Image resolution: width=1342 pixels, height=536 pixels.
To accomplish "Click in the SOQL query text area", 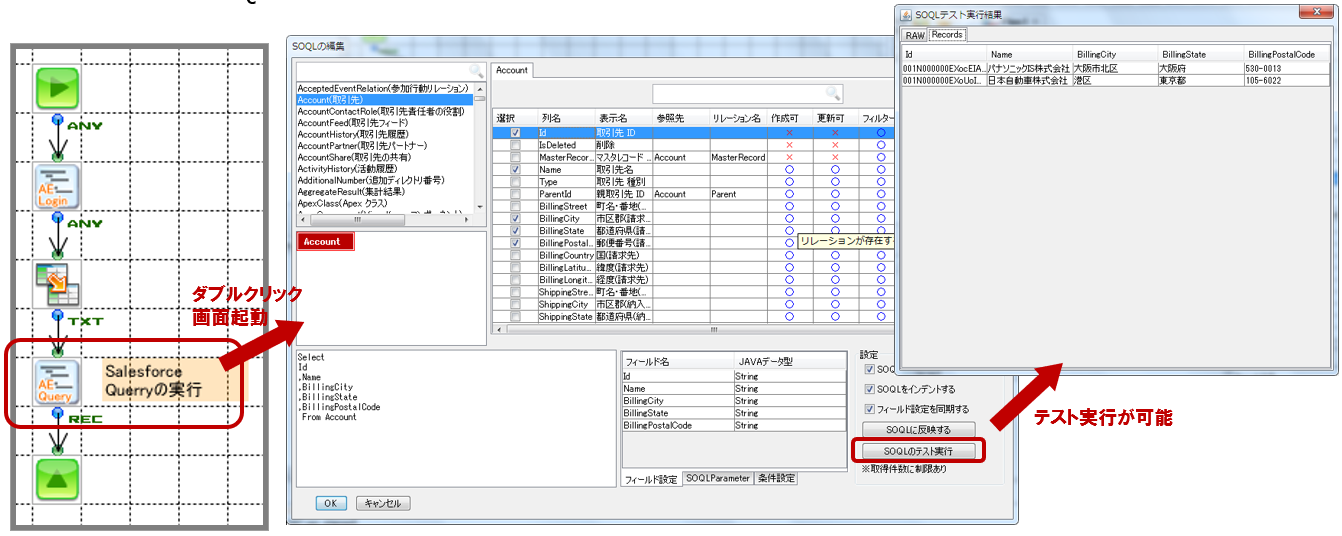I will click(x=455, y=417).
